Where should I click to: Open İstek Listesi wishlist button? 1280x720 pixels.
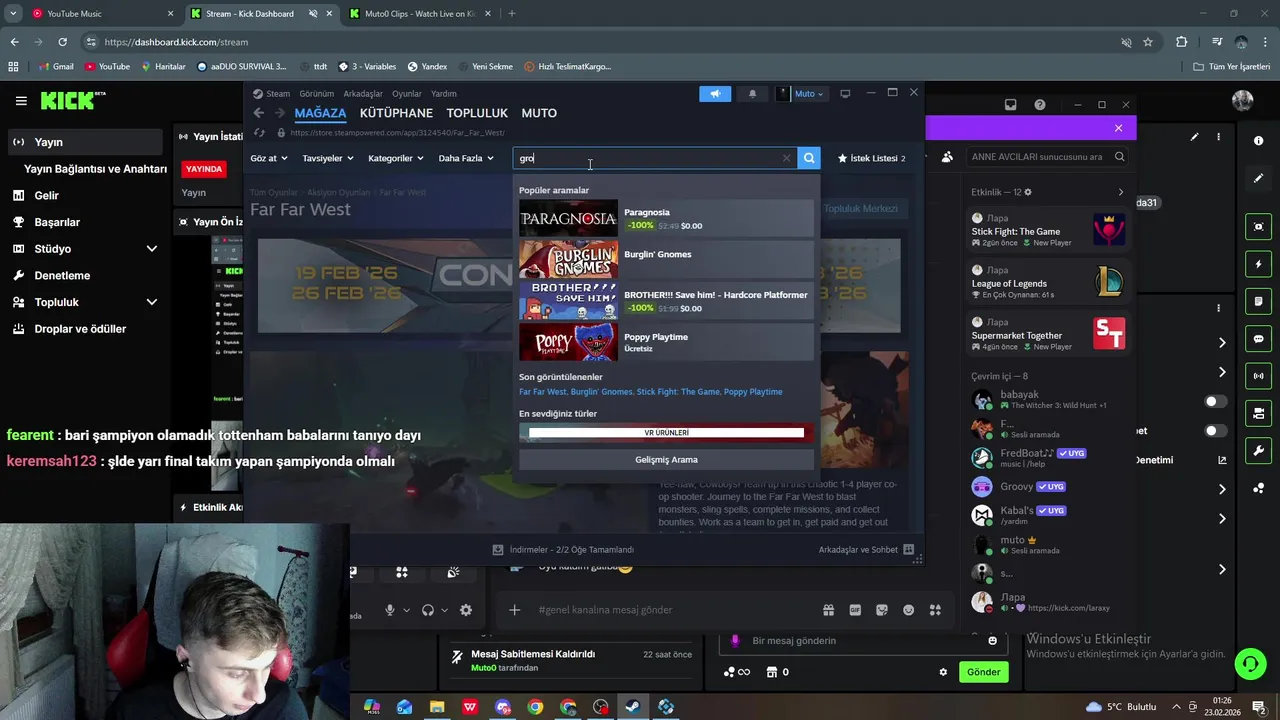pos(872,158)
